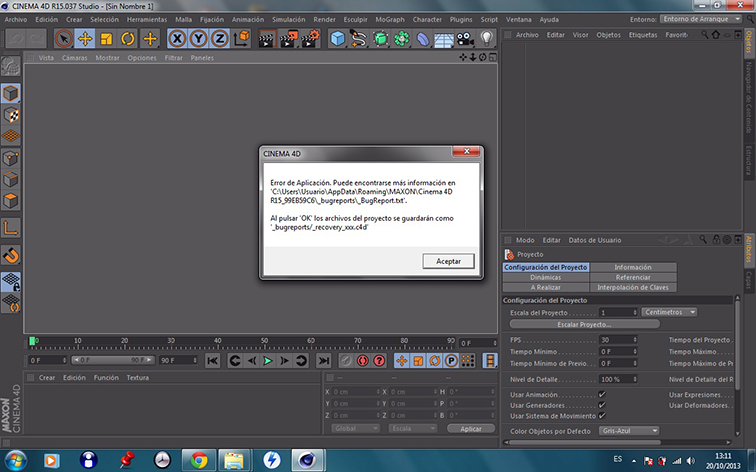Open the Global coordinate dropdown
The image size is (756, 472).
pos(355,428)
